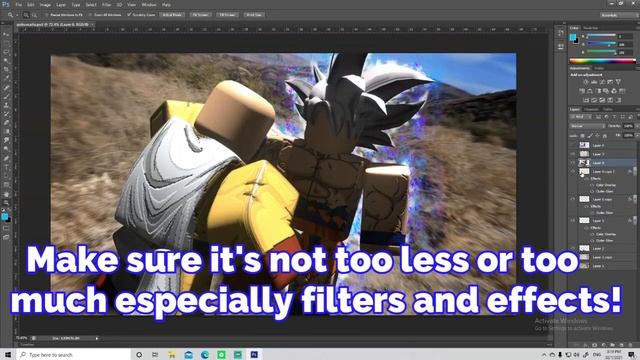Click the Zoom Out icon in options bar

click(35, 15)
